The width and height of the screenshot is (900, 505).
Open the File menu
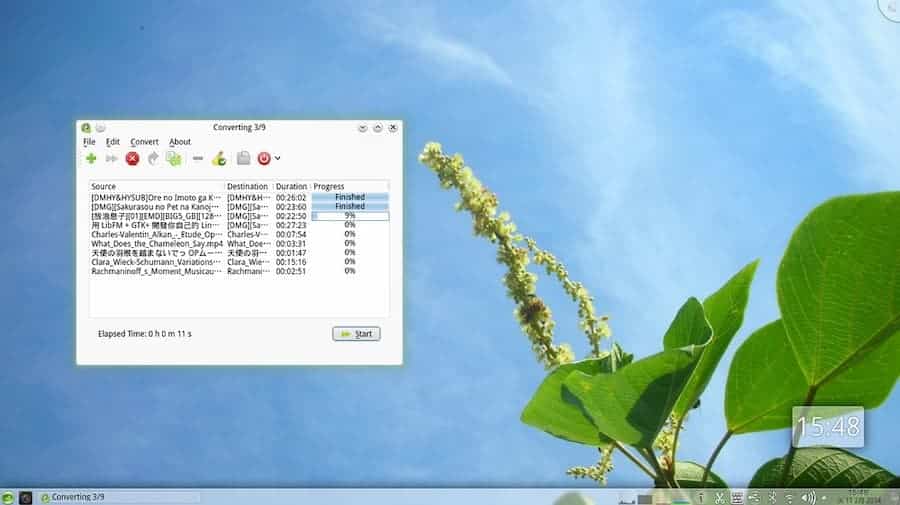(x=89, y=142)
